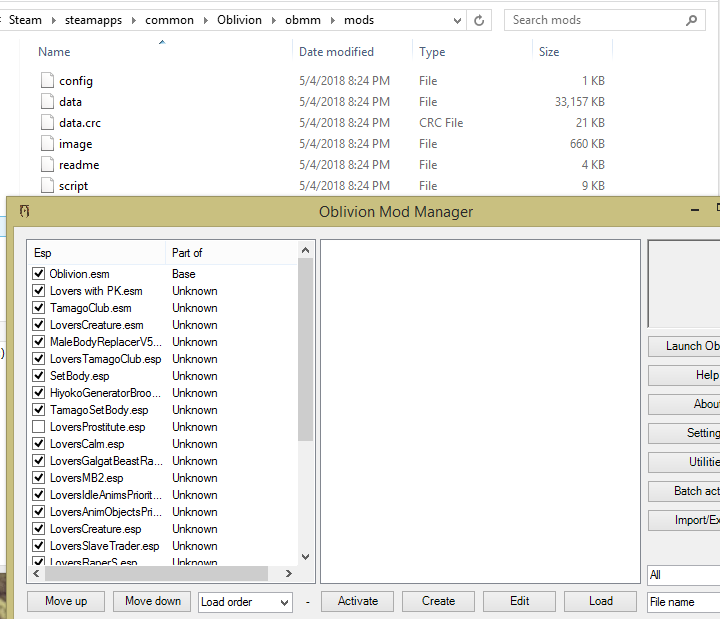Uncheck SetBody.esp
This screenshot has height=619, width=720.
(39, 376)
